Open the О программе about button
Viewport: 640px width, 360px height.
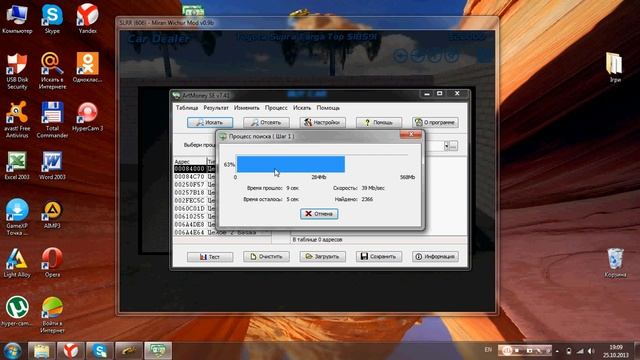(435, 122)
